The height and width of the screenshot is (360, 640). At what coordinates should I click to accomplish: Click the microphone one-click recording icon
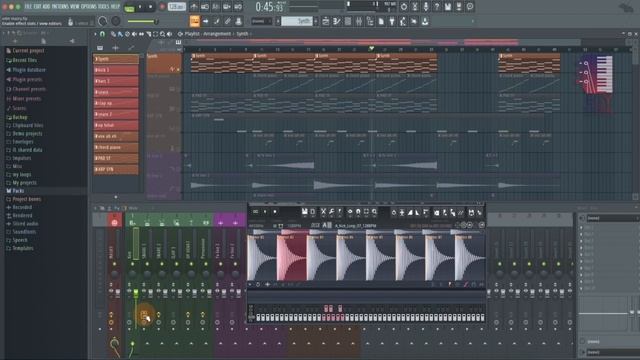[x=426, y=7]
